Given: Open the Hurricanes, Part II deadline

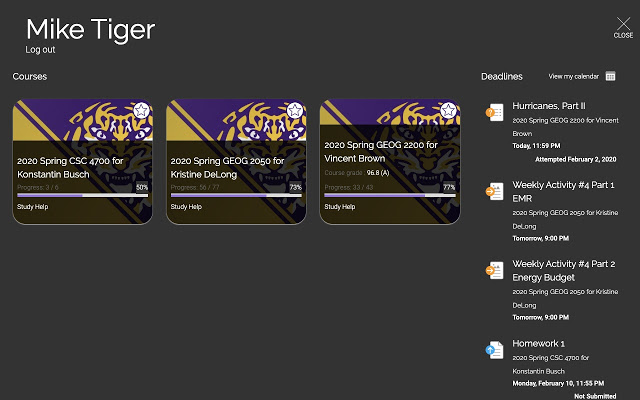Looking at the screenshot, I should (549, 106).
